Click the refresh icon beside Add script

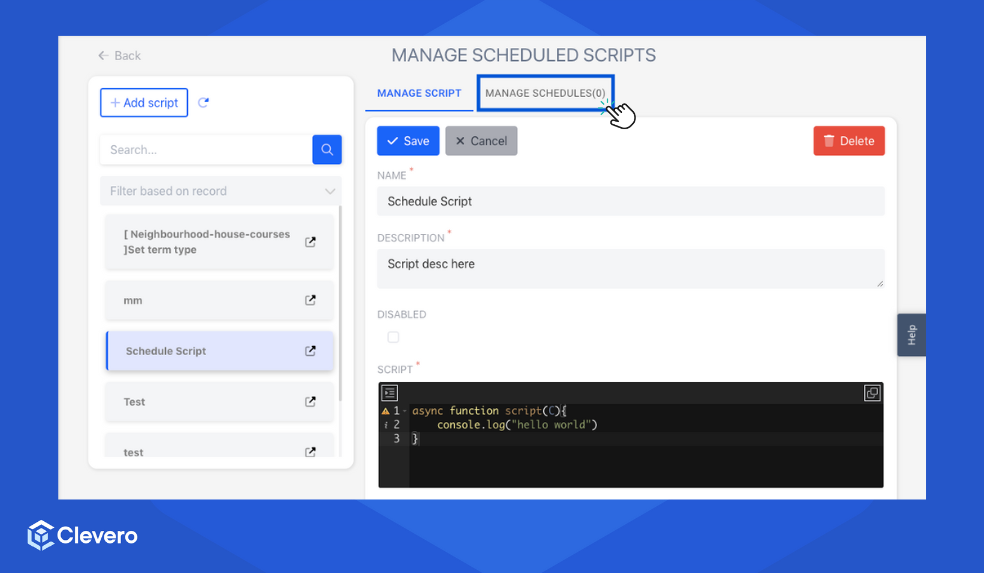pos(203,102)
